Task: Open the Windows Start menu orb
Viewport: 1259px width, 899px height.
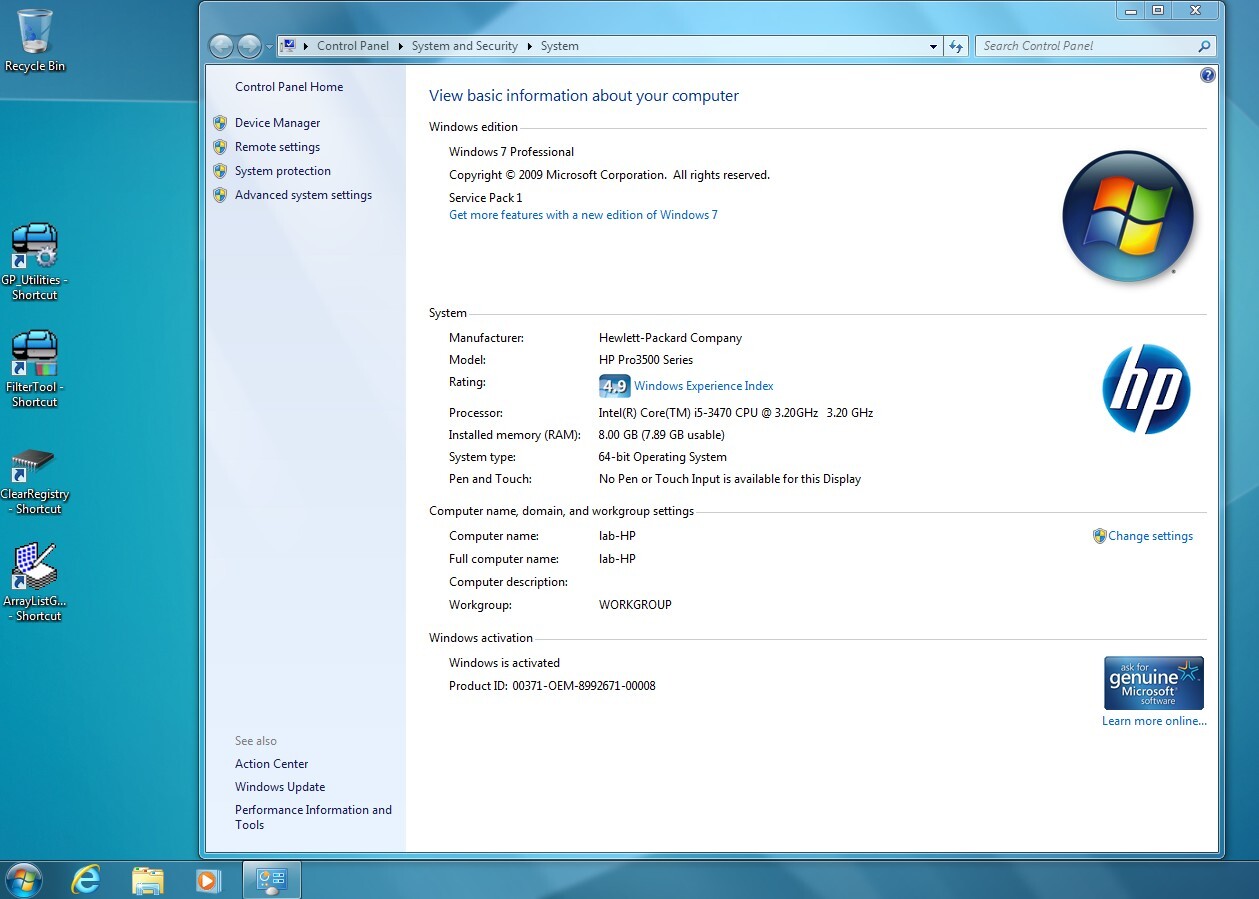Action: click(x=23, y=880)
